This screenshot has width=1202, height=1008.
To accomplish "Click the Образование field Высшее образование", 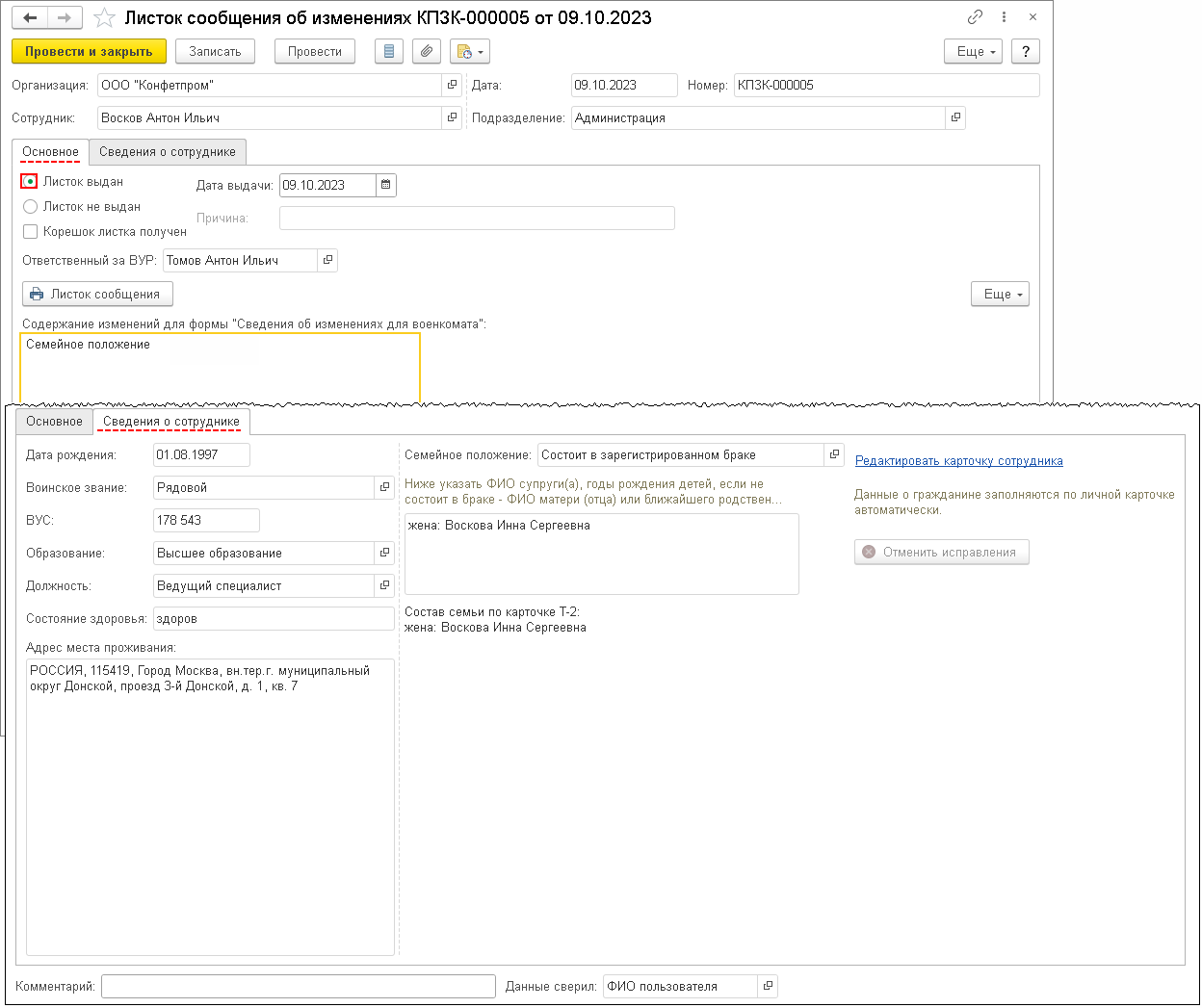I will (x=264, y=553).
